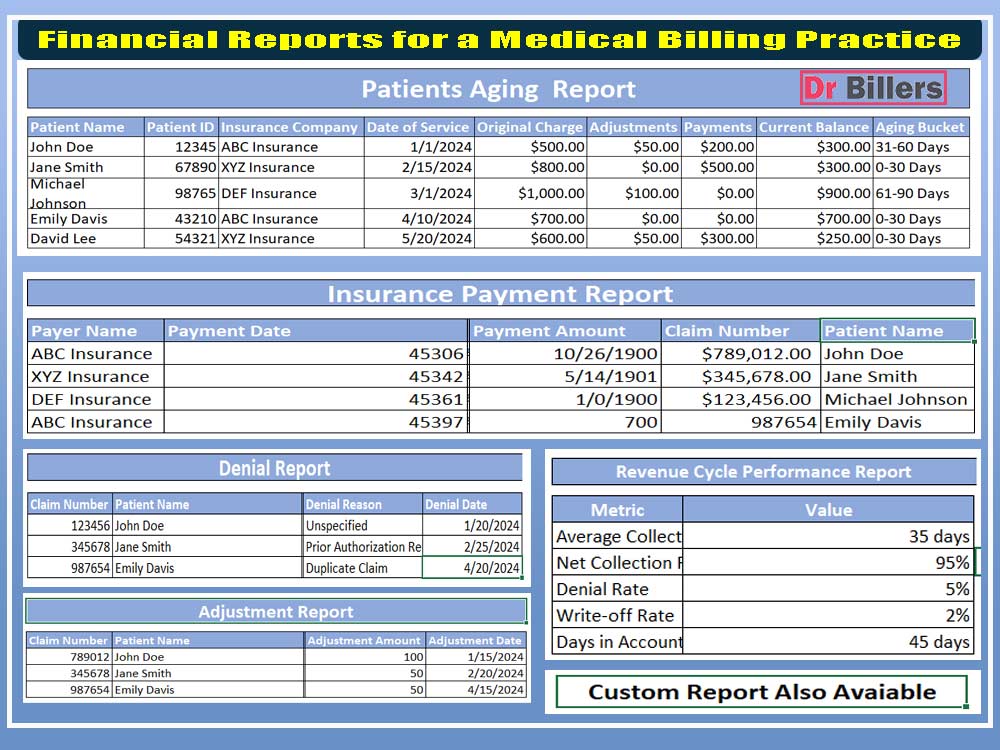The image size is (1000, 750).
Task: Click Patient ID cell 54321
Action: [x=181, y=239]
